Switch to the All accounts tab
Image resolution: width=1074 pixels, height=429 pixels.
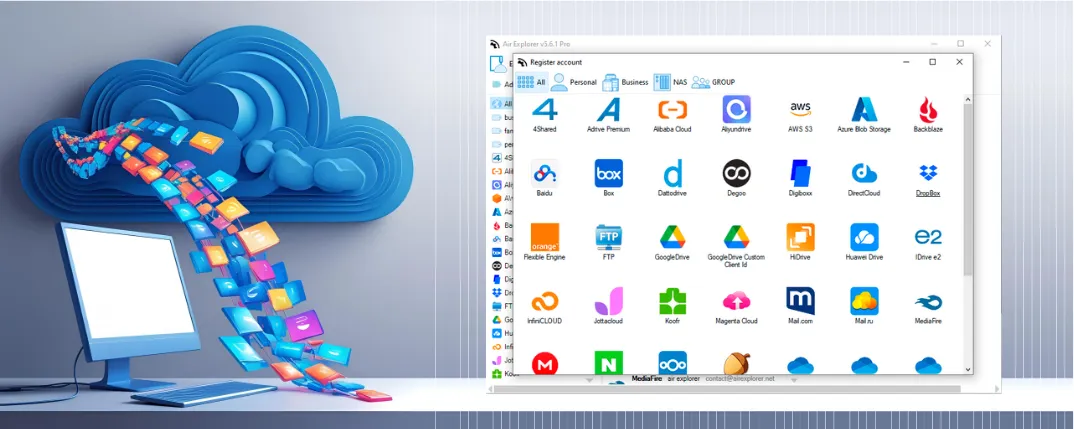pyautogui.click(x=531, y=82)
